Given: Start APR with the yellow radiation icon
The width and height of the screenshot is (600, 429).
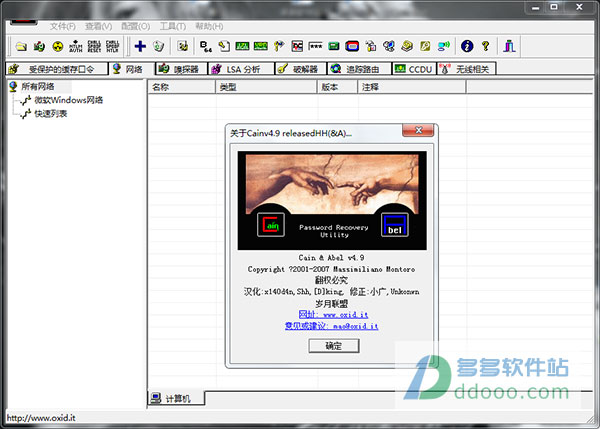Looking at the screenshot, I should tap(57, 46).
